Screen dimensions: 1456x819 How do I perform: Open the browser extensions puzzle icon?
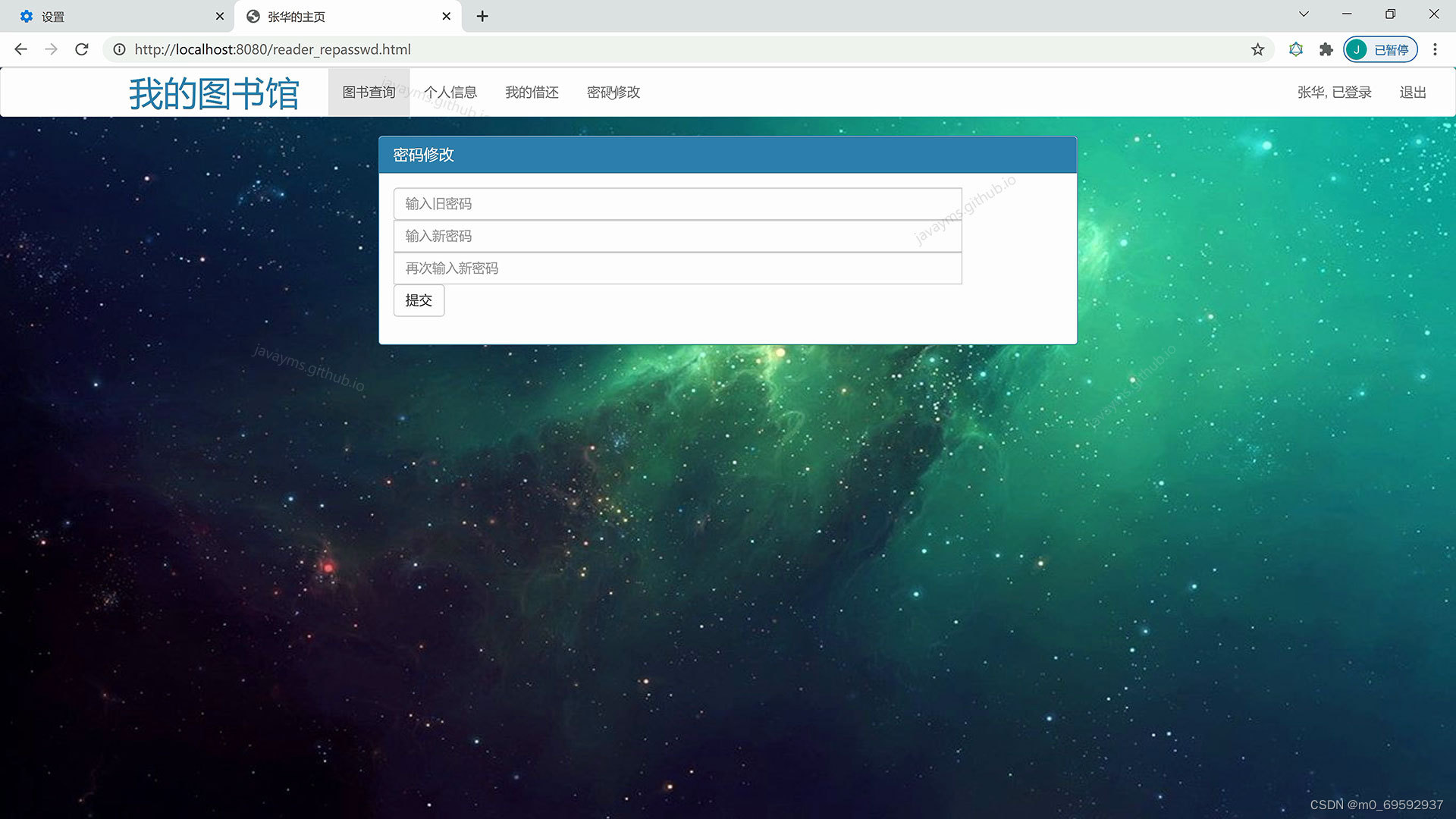pos(1326,49)
